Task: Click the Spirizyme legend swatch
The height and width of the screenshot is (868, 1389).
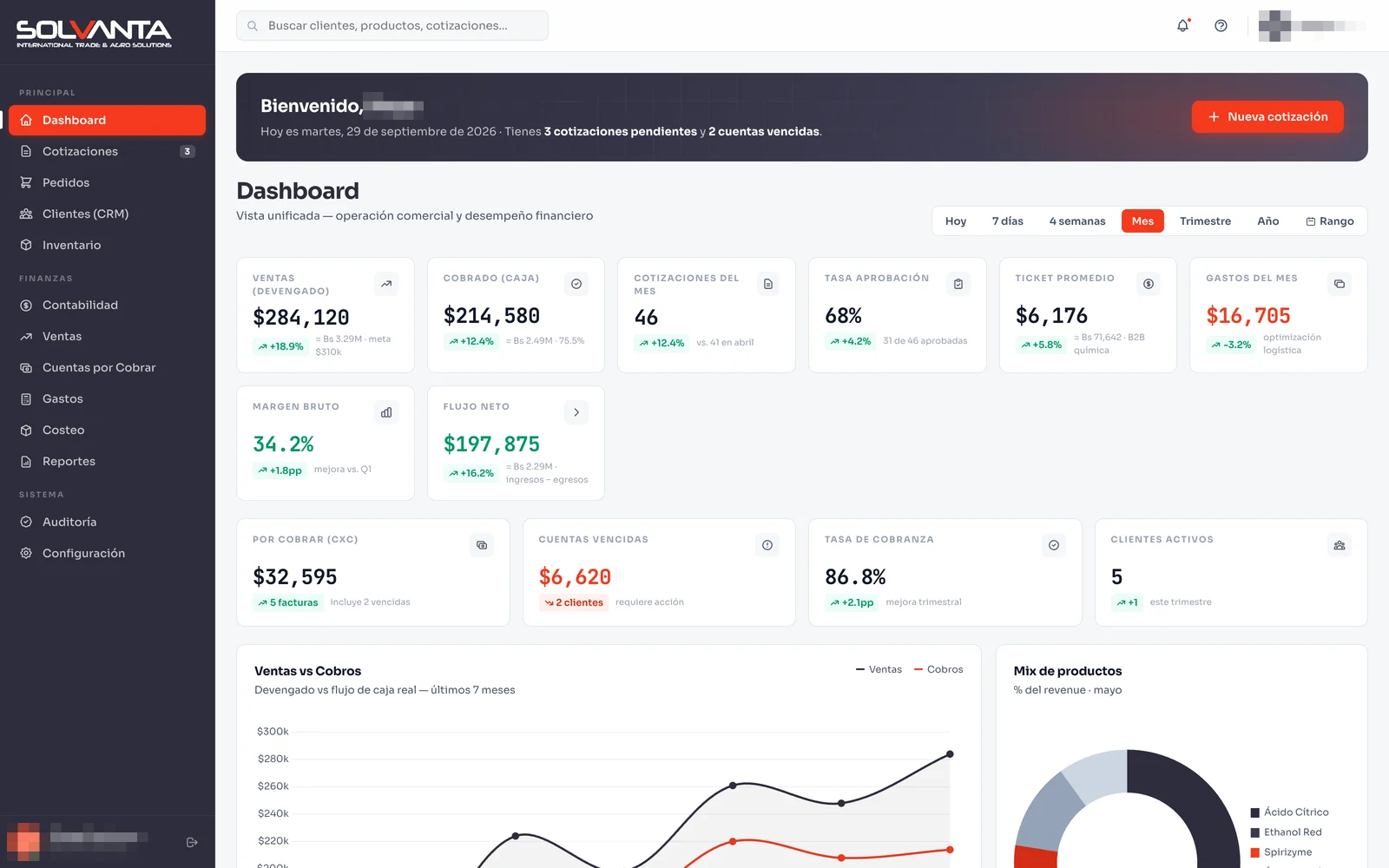Action: tap(1254, 852)
